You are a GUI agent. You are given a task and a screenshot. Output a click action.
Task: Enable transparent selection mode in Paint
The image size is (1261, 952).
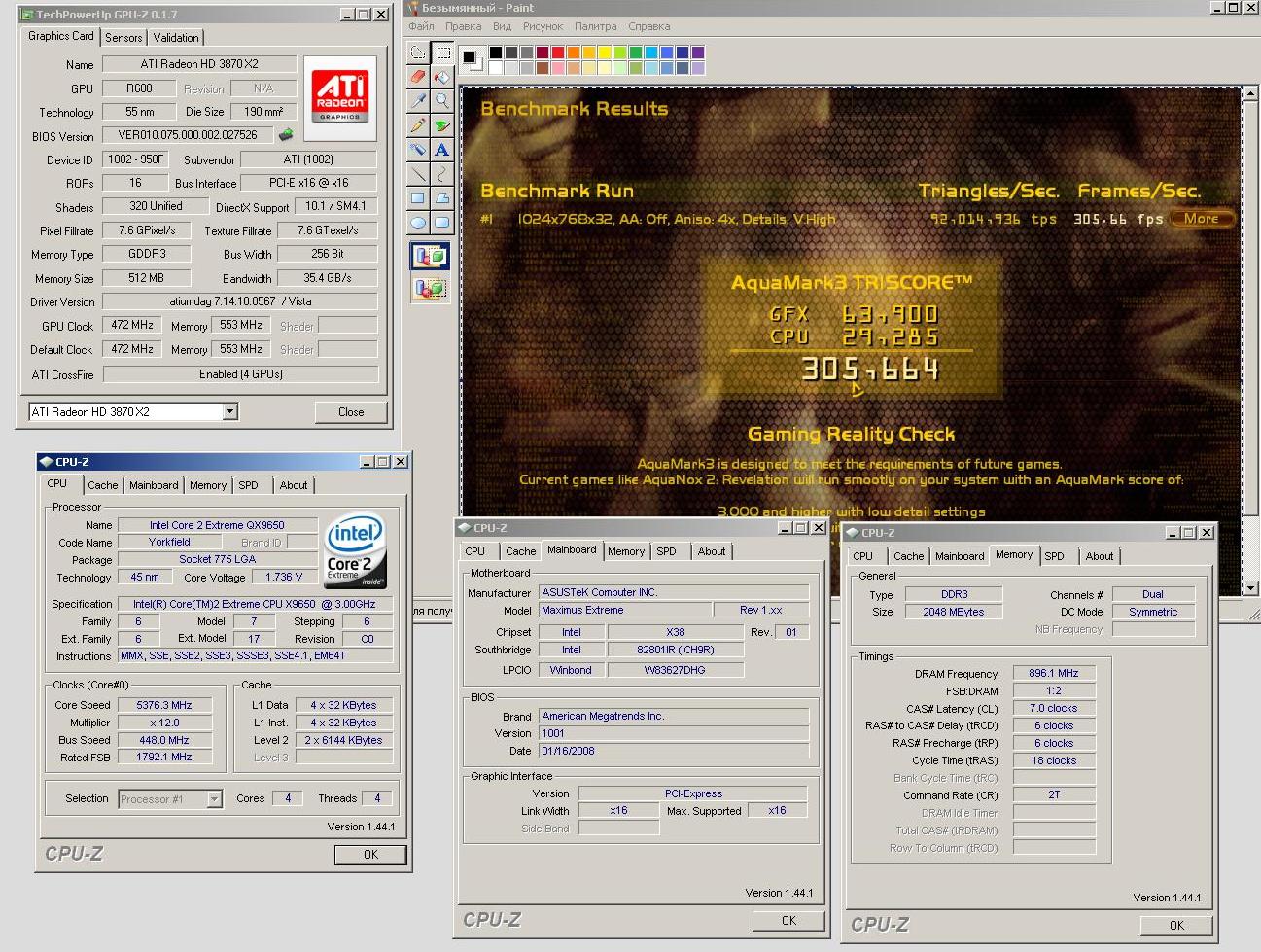coord(430,288)
